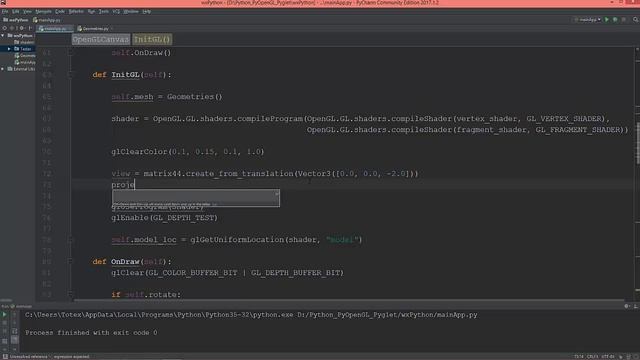This screenshot has height=360, width=640.
Task: Click 'Process finished with exit code 0' text
Action: (x=91, y=333)
